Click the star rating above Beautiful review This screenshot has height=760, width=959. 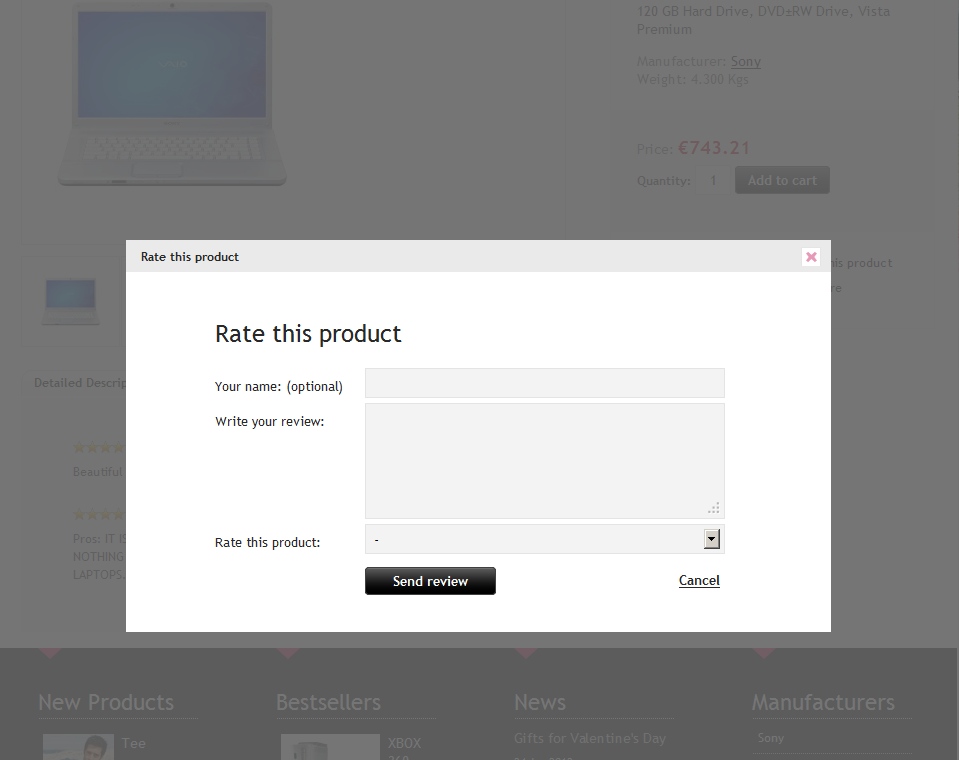pos(98,448)
